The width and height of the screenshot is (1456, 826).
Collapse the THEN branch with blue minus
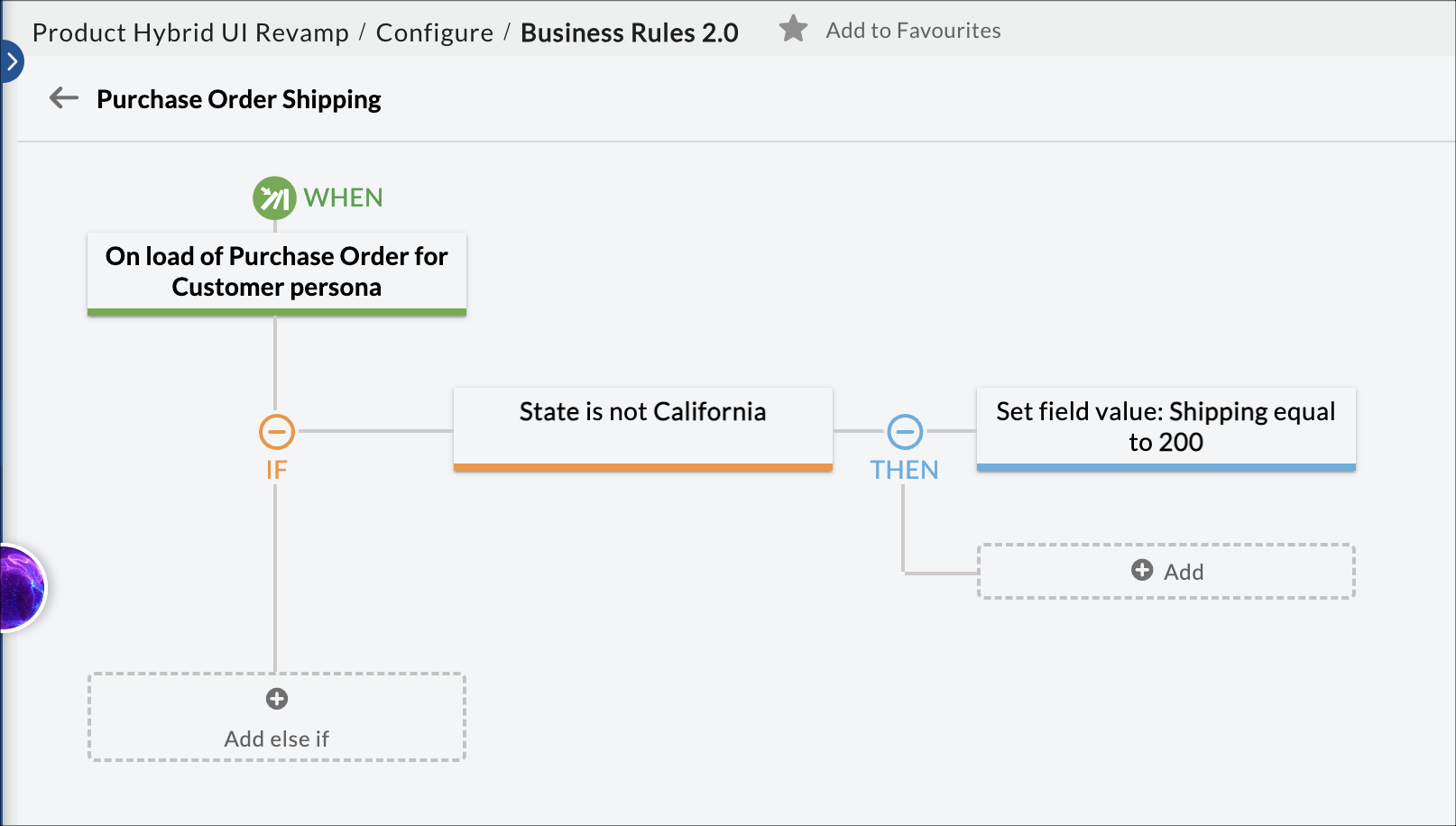905,432
